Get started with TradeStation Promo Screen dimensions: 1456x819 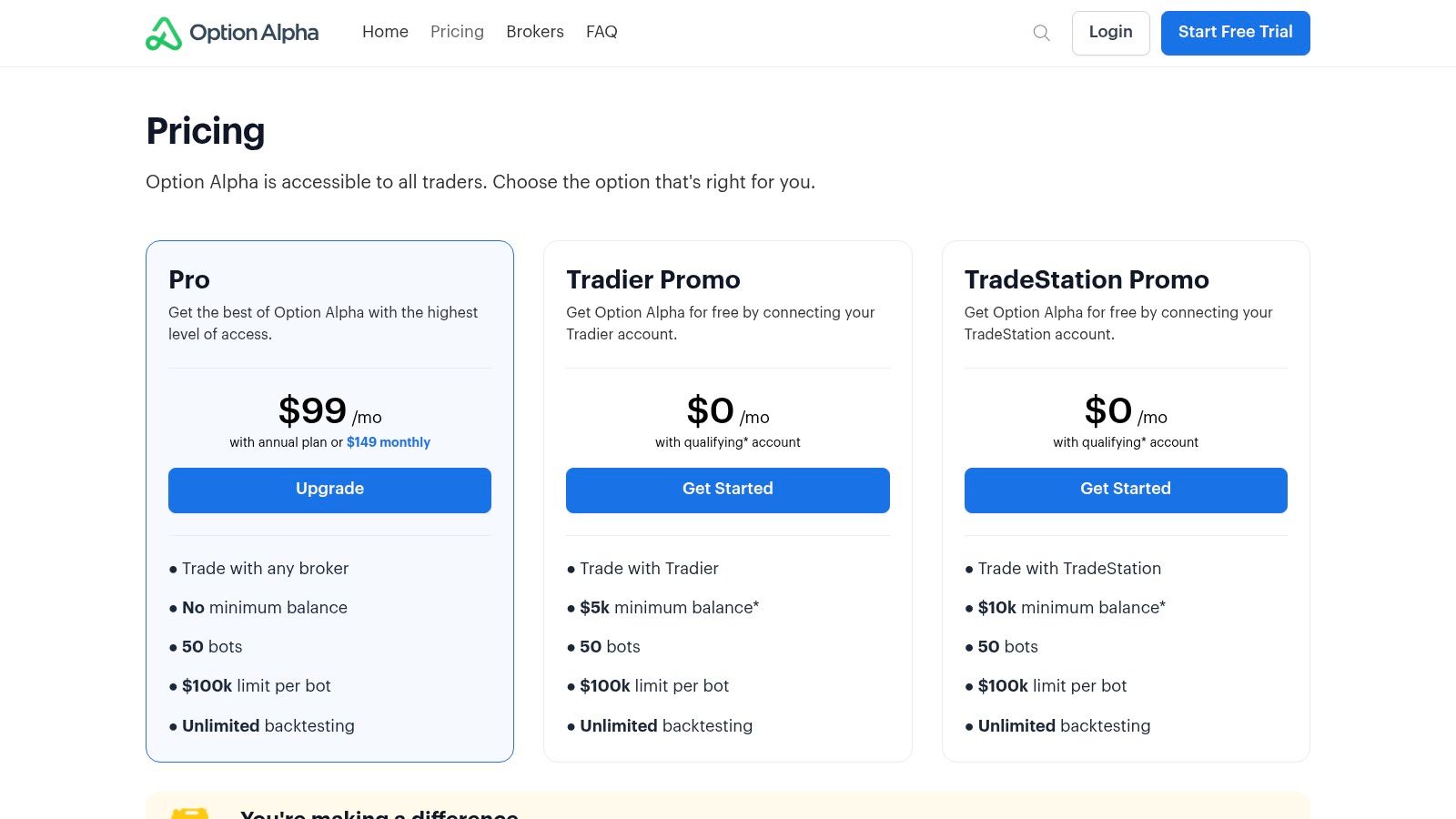pyautogui.click(x=1126, y=490)
